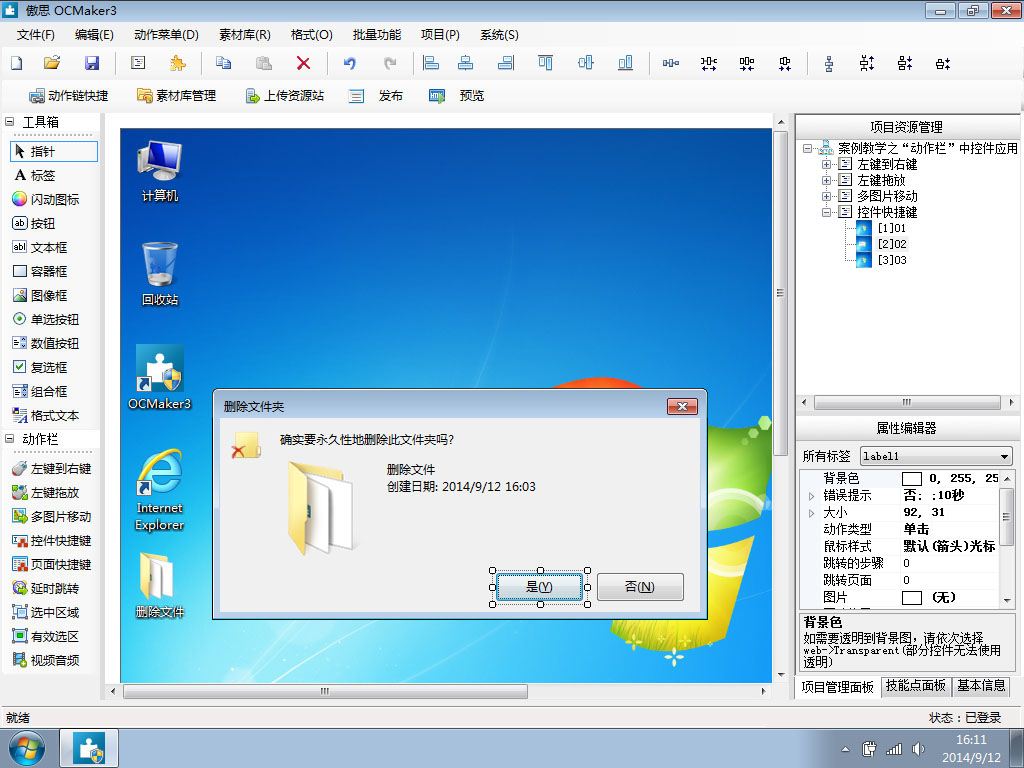Click the align bottom toolbar icon

(x=625, y=63)
